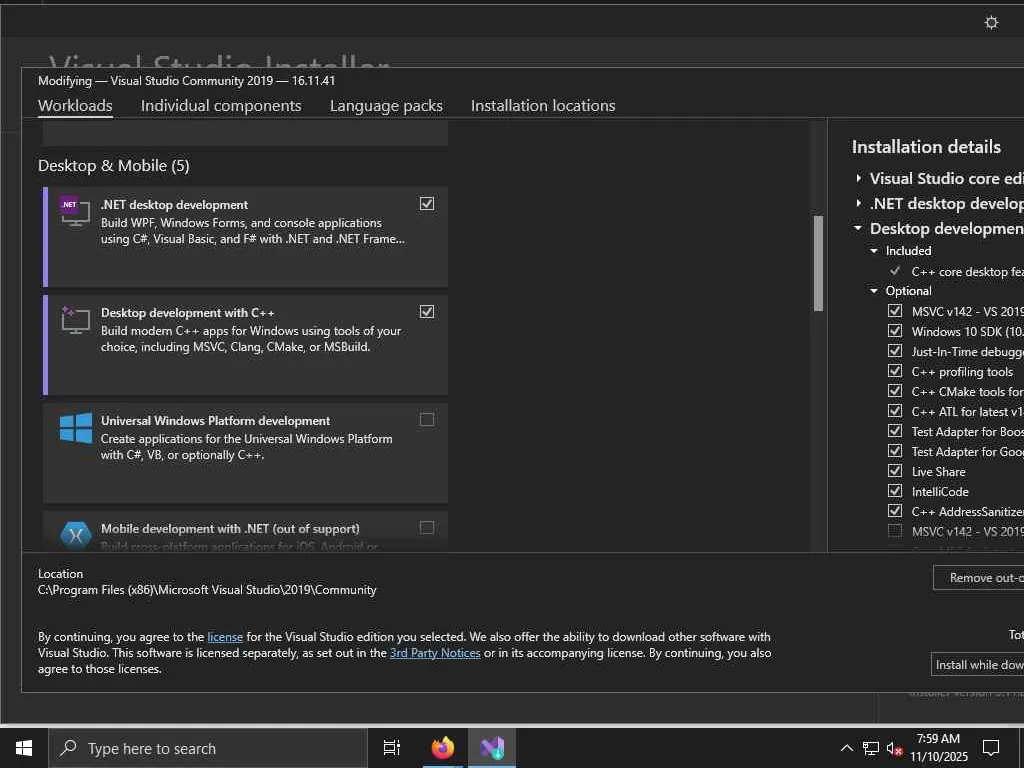
Task: Show hidden system tray icons
Action: coord(846,748)
